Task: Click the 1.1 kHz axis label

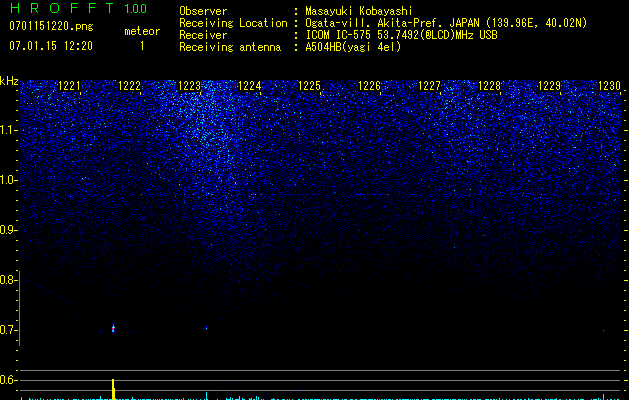Action: [8, 130]
